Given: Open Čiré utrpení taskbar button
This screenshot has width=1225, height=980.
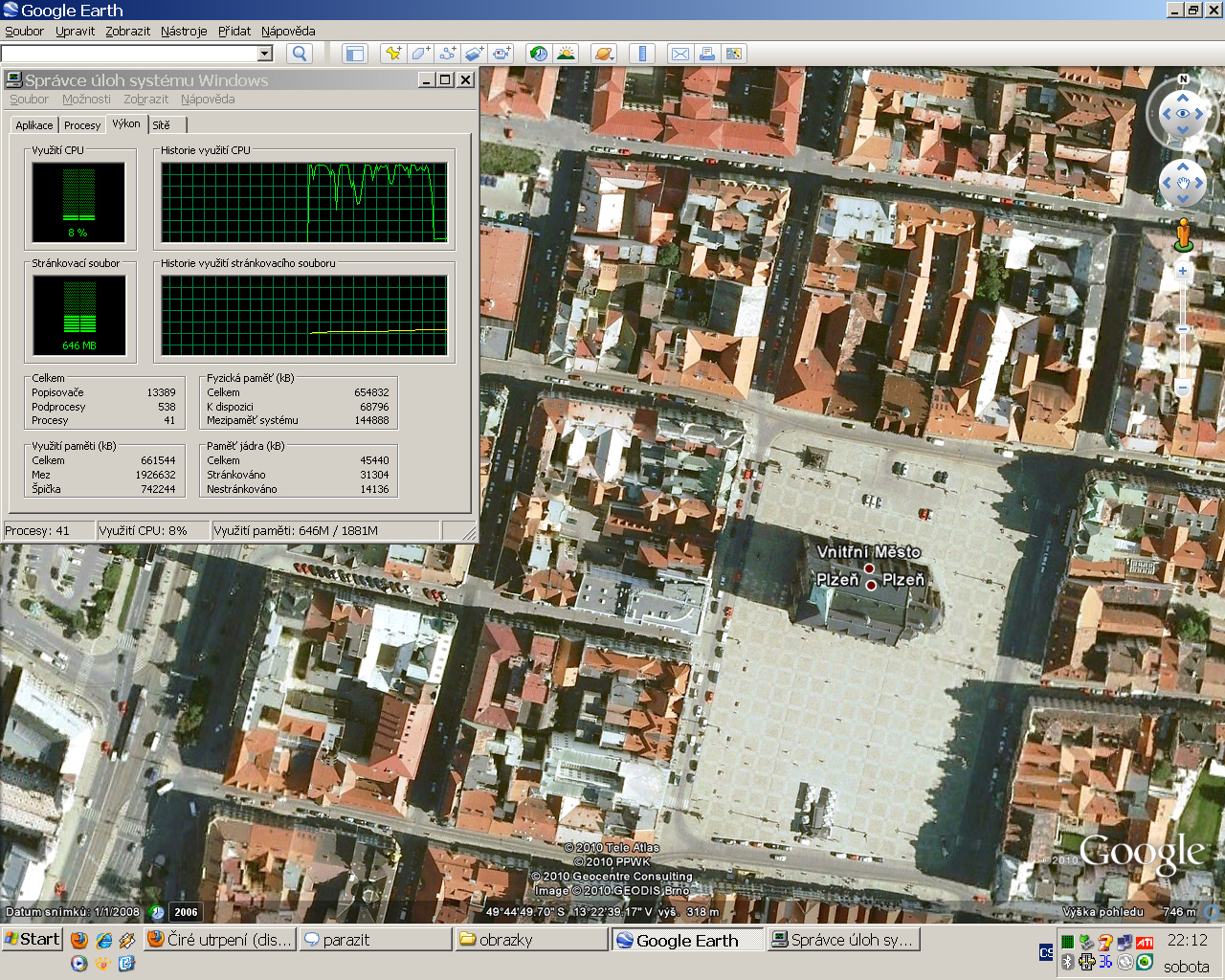Looking at the screenshot, I should pos(220,940).
